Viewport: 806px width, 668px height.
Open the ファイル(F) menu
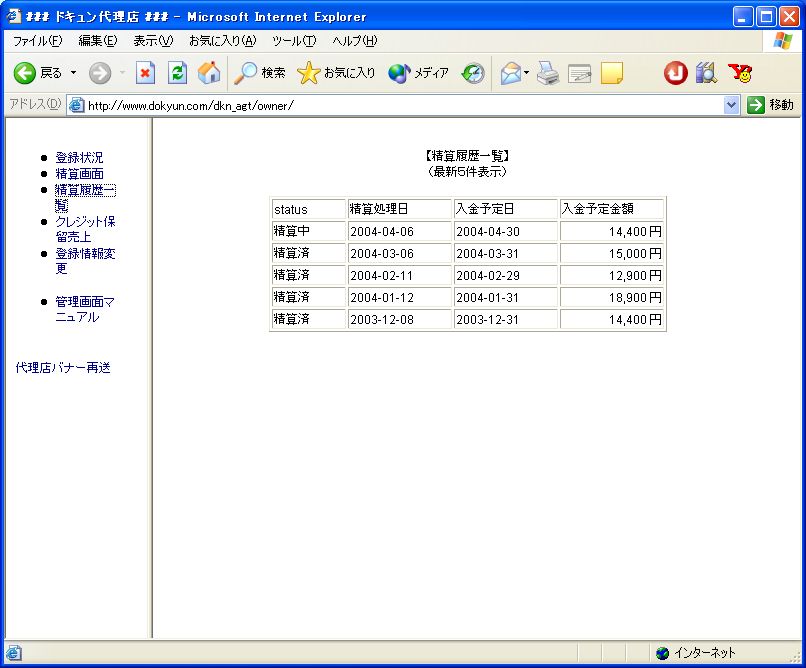[x=38, y=41]
